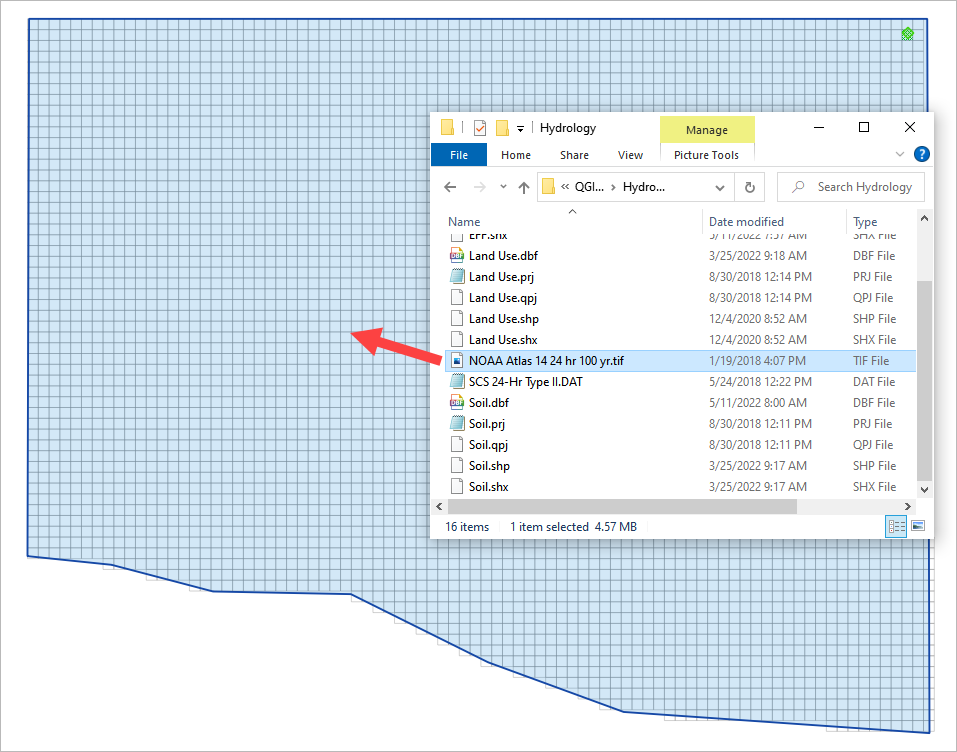Click the Back navigation arrow
The height and width of the screenshot is (752, 957).
450,187
